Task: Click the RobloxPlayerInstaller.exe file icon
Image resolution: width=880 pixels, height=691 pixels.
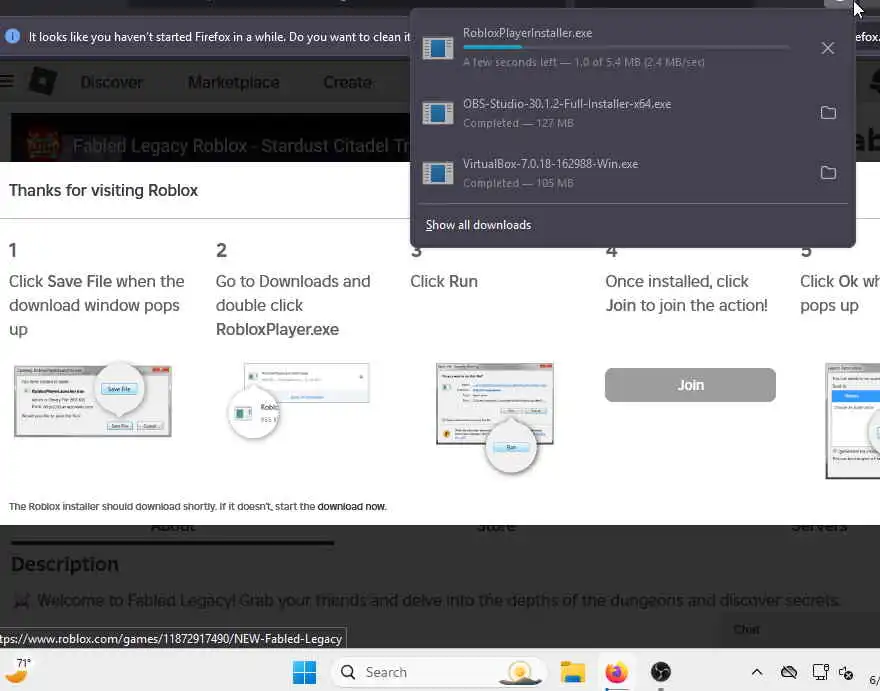Action: [438, 48]
